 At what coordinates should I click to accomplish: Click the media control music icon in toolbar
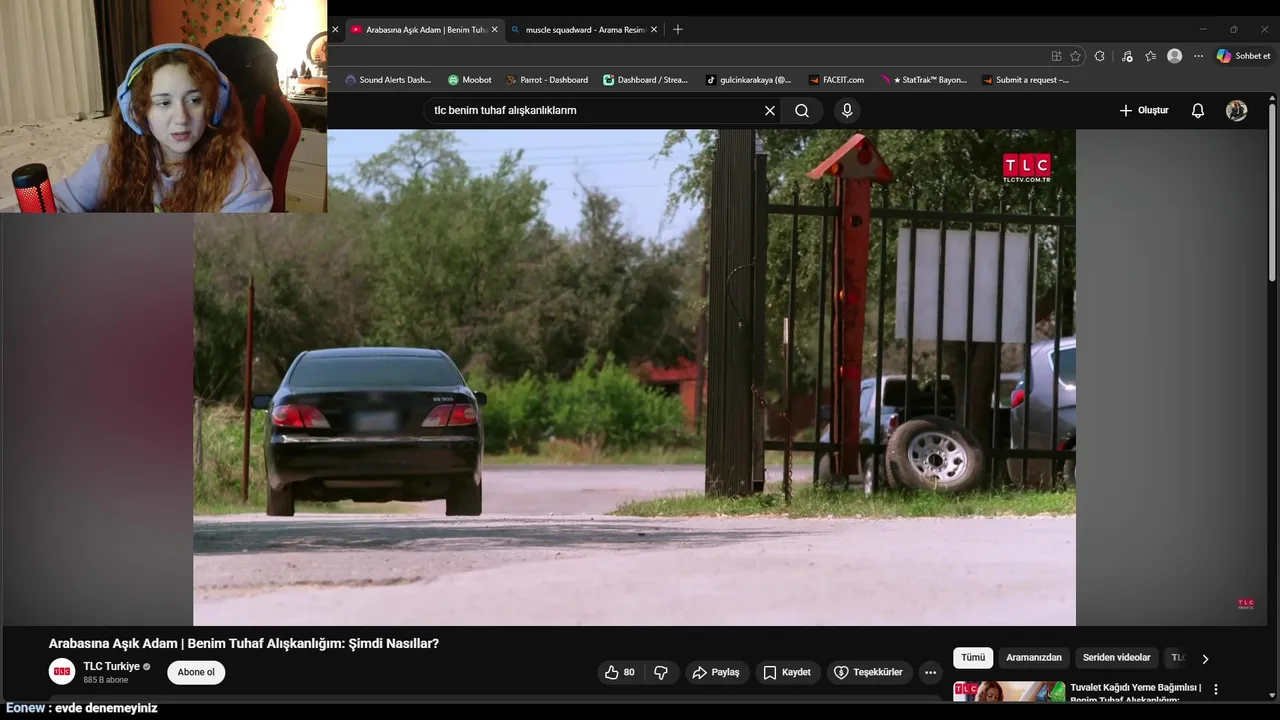tap(1127, 56)
